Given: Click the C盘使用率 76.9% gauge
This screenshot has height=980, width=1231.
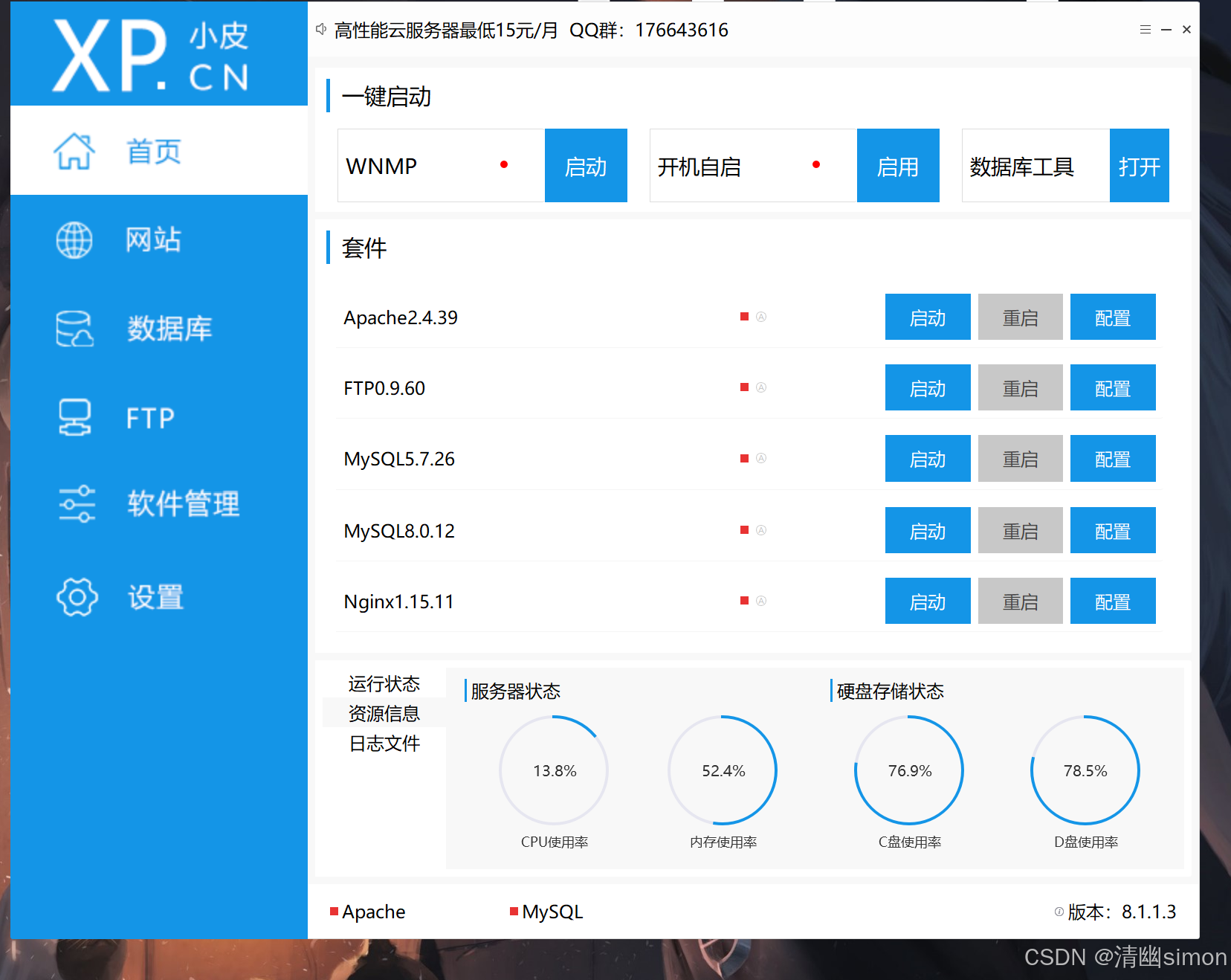Looking at the screenshot, I should (909, 770).
